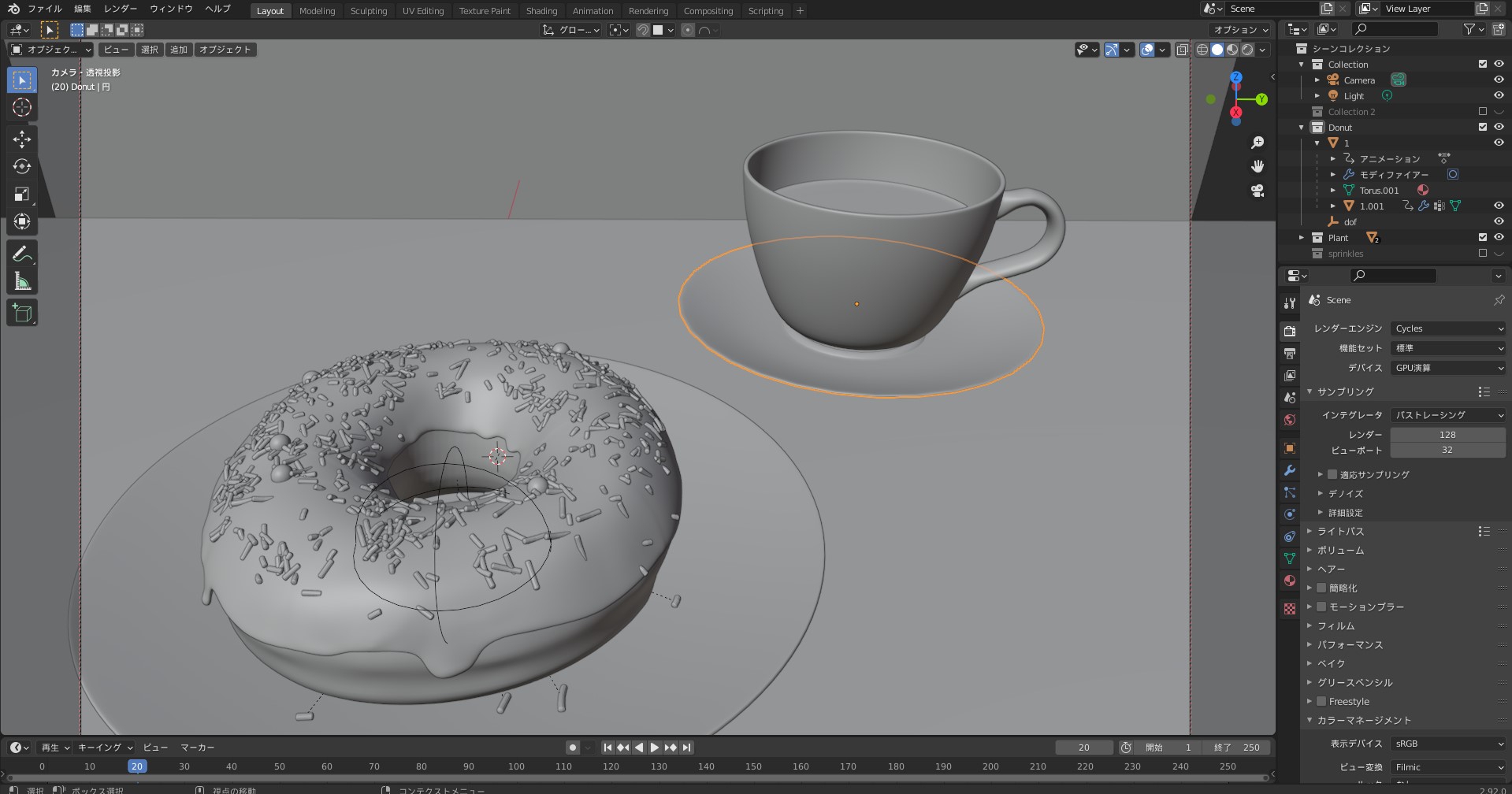Click the current frame field showing 20
The image size is (1512, 794).
1083,748
